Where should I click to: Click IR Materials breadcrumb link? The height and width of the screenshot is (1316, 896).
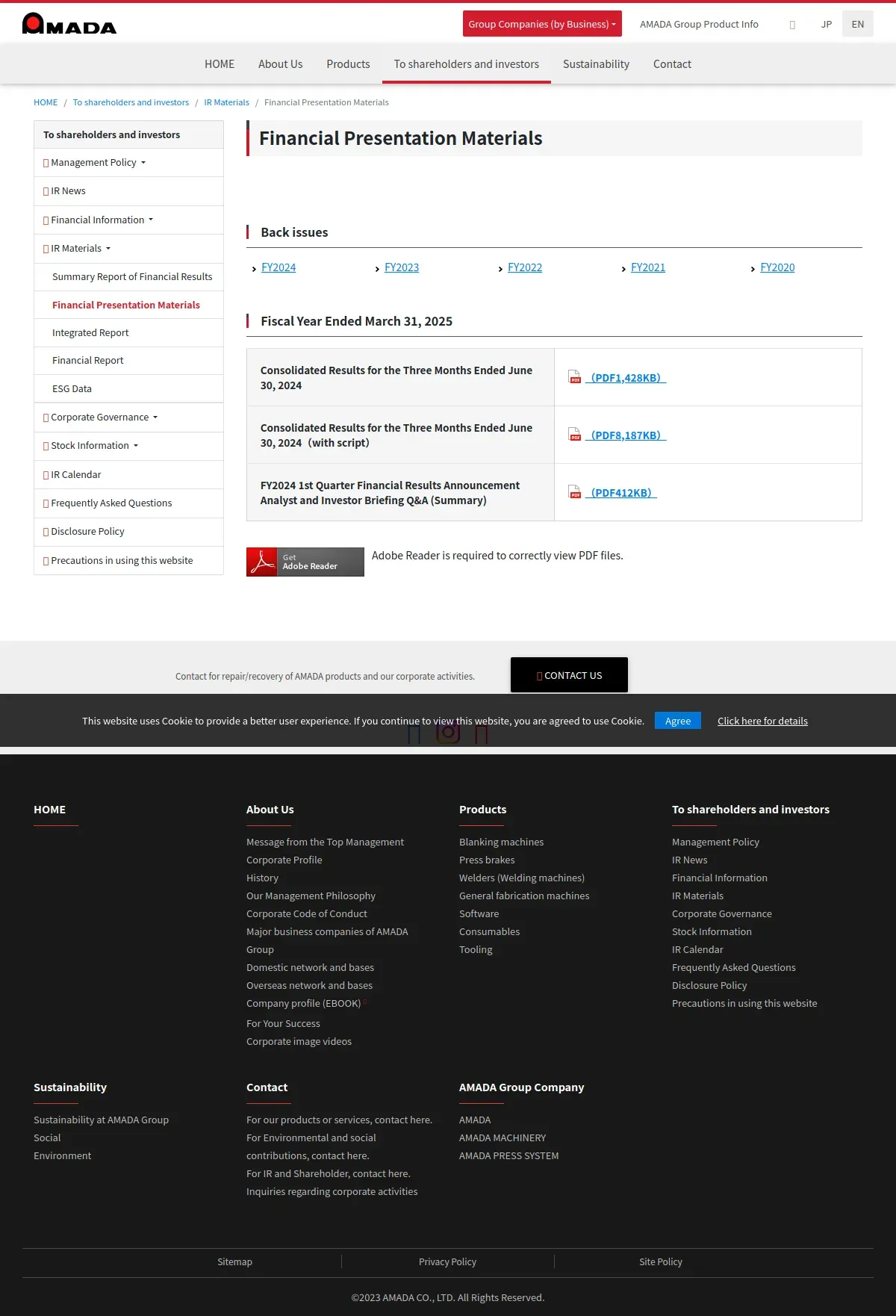tap(227, 102)
